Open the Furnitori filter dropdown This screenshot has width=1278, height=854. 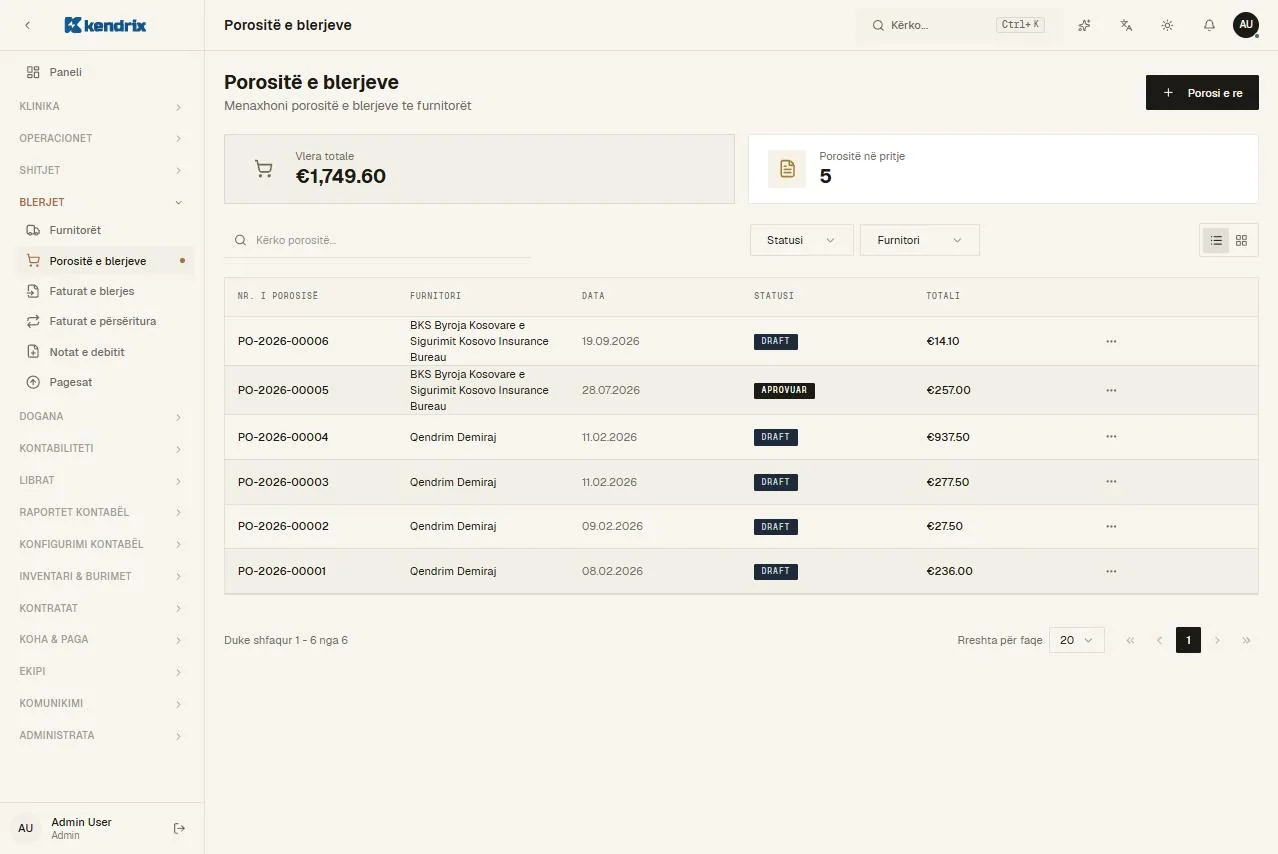(x=919, y=240)
